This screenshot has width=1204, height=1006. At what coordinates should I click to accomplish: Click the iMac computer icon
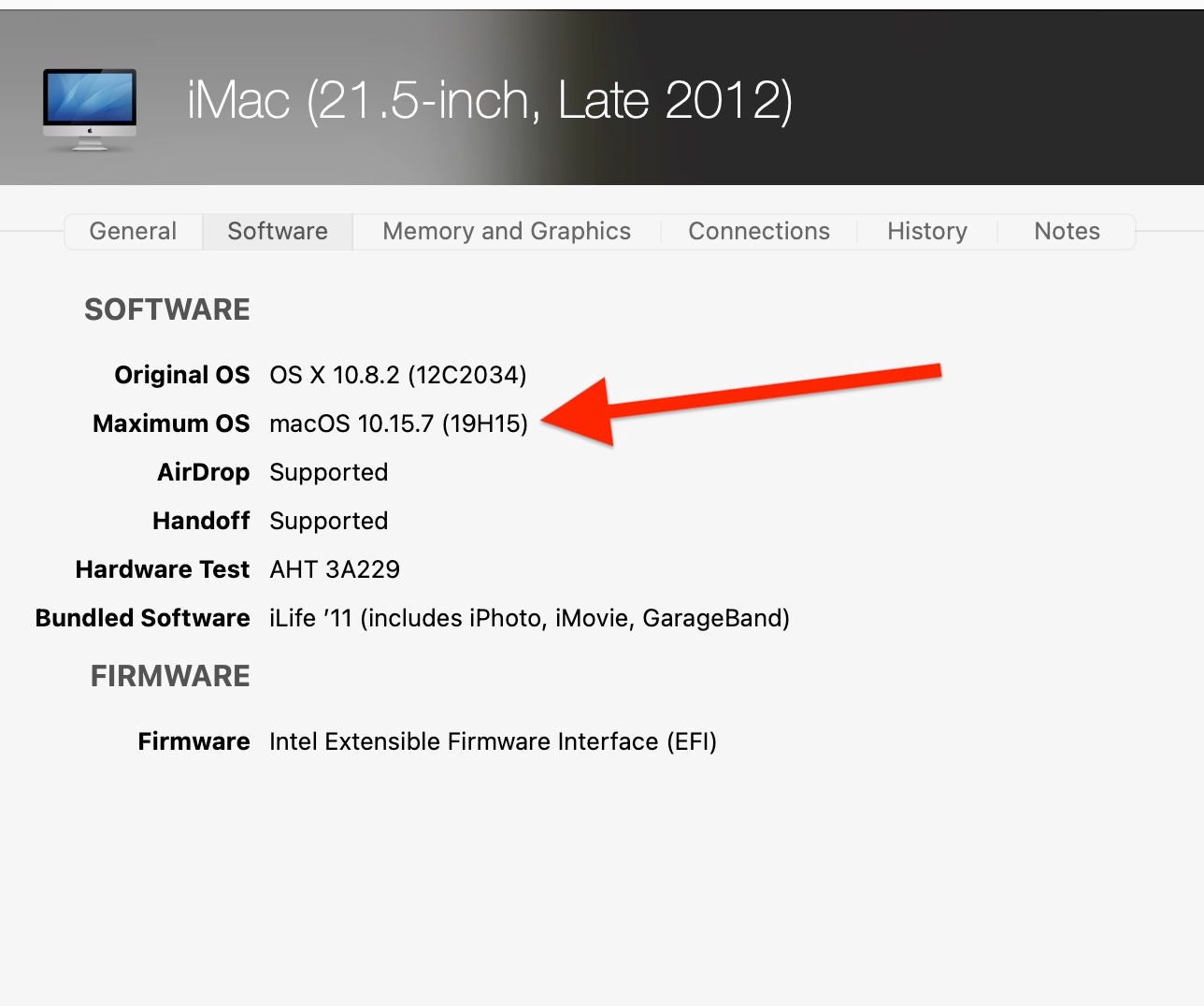90,109
